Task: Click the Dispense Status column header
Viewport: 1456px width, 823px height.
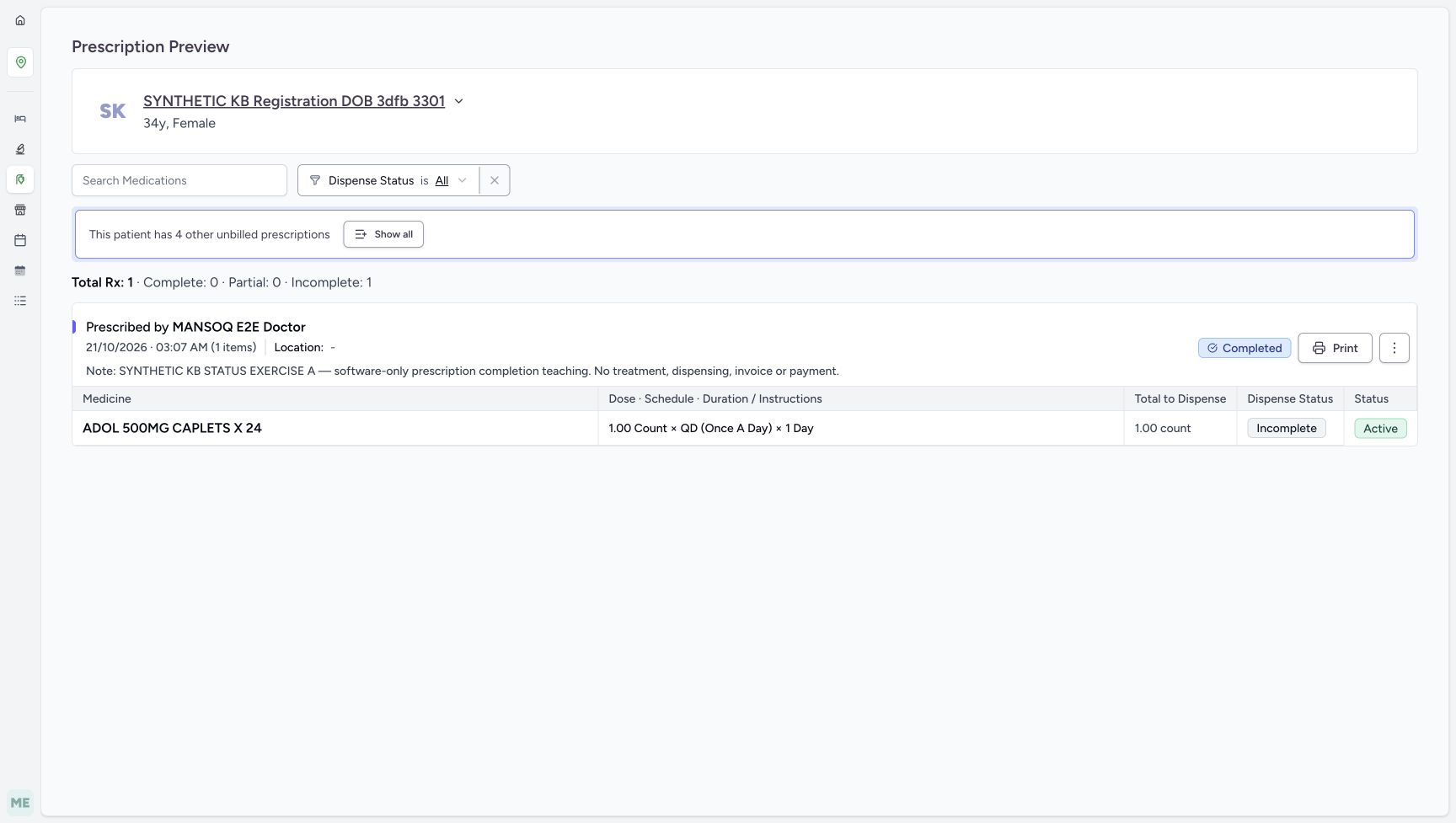Action: (x=1290, y=398)
